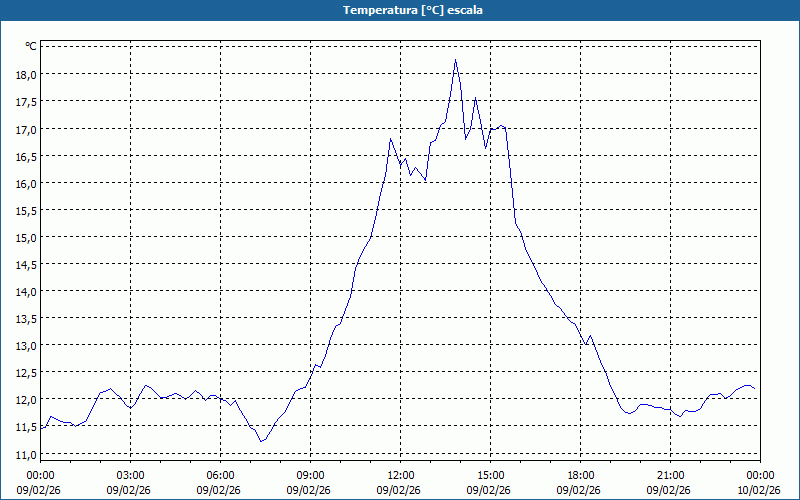Click the lowest point of the temperature curve
Image resolution: width=800 pixels, height=500 pixels.
(x=261, y=441)
